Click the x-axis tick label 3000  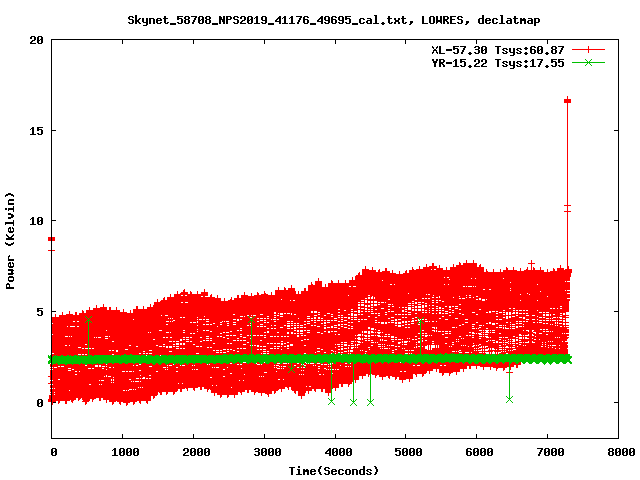point(267,452)
